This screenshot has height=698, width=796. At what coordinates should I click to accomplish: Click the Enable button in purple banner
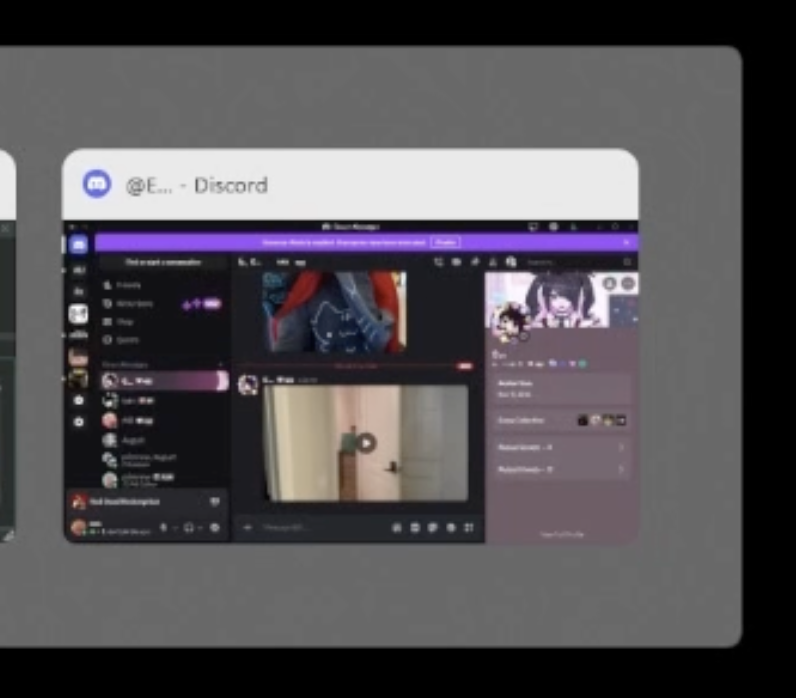click(445, 243)
